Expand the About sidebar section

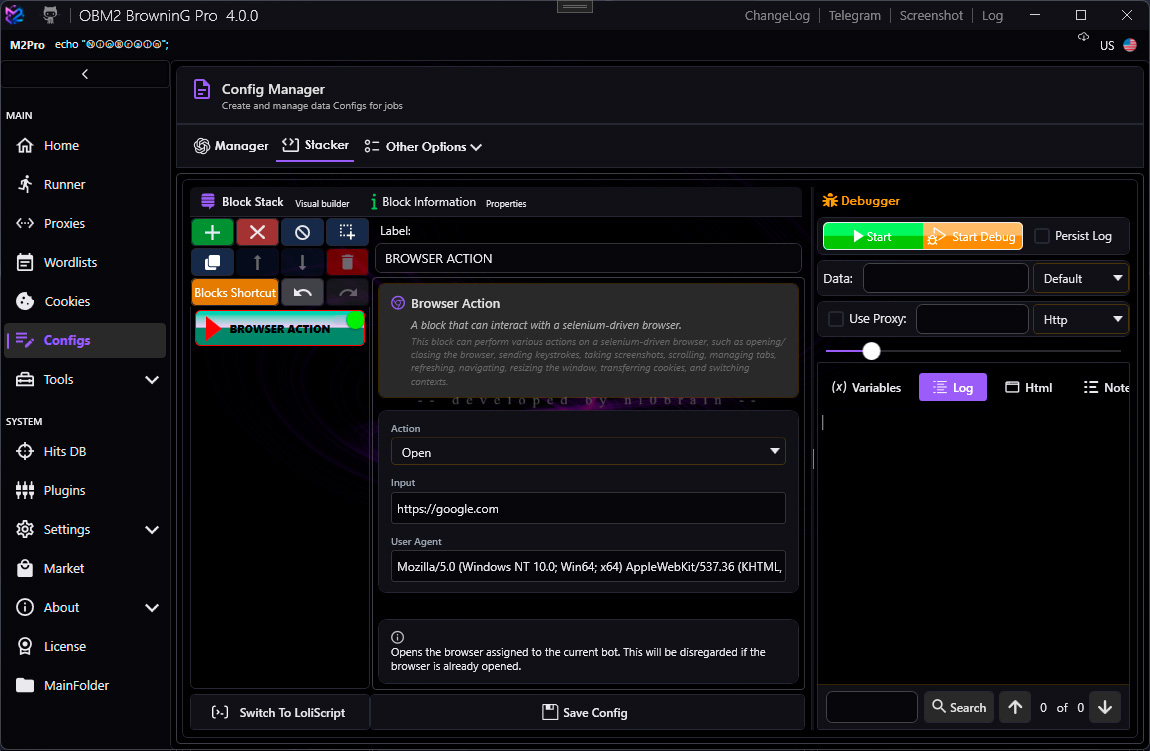[x=152, y=607]
